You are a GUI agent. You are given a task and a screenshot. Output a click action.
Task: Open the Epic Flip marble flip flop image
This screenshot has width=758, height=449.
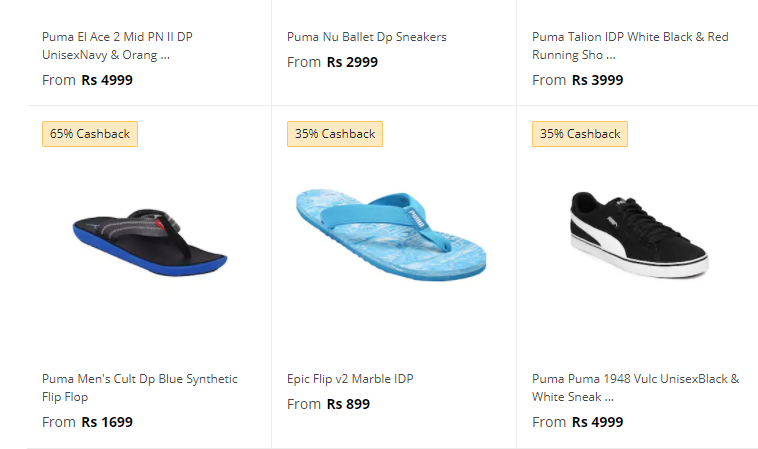click(x=391, y=234)
